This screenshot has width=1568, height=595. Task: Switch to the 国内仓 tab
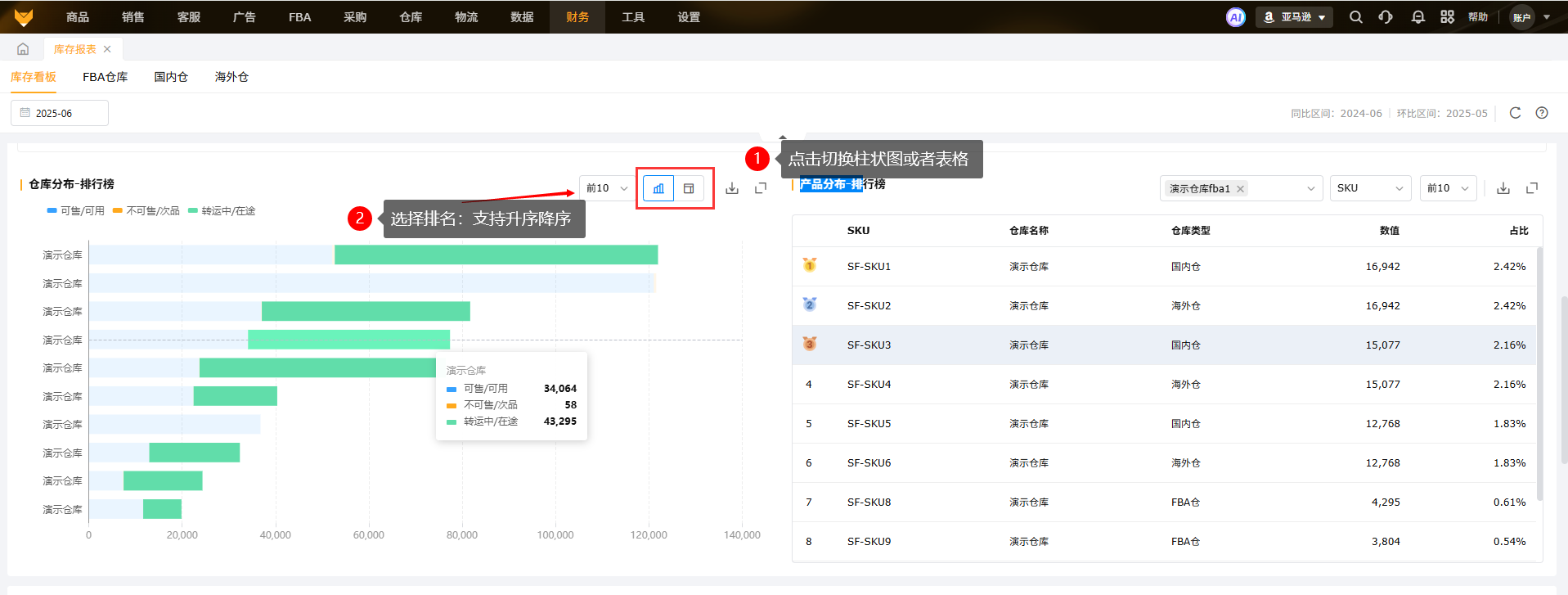(x=171, y=77)
